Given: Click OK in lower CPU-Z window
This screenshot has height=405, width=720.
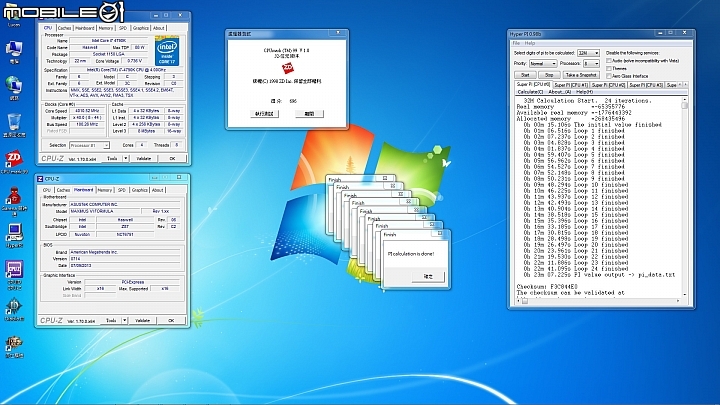Looking at the screenshot, I should pos(171,321).
